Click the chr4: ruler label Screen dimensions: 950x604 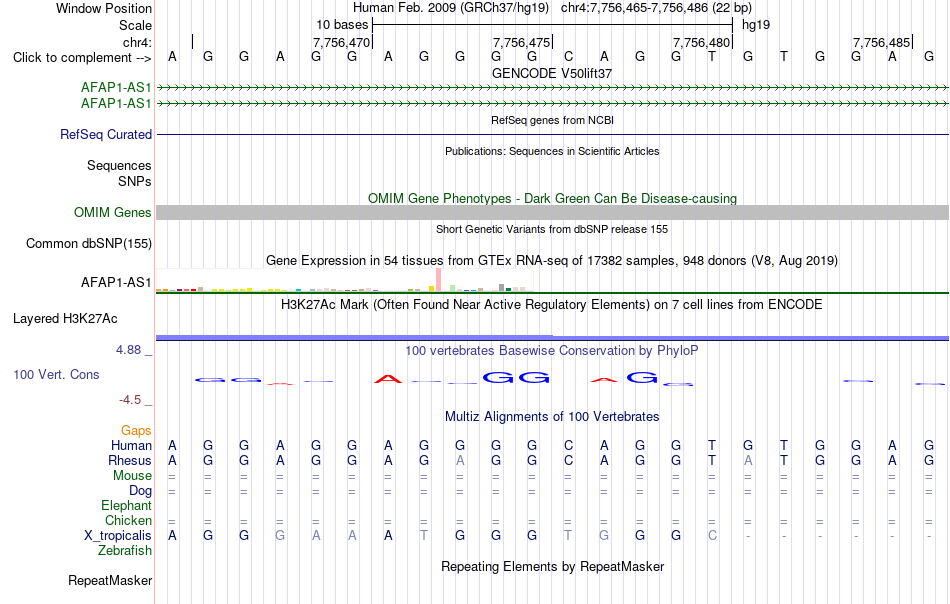[138, 42]
